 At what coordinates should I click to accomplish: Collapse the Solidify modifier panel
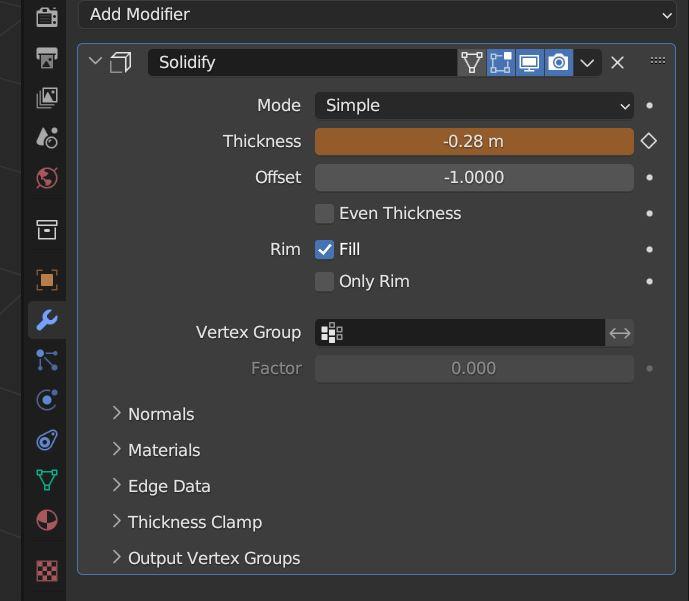95,62
